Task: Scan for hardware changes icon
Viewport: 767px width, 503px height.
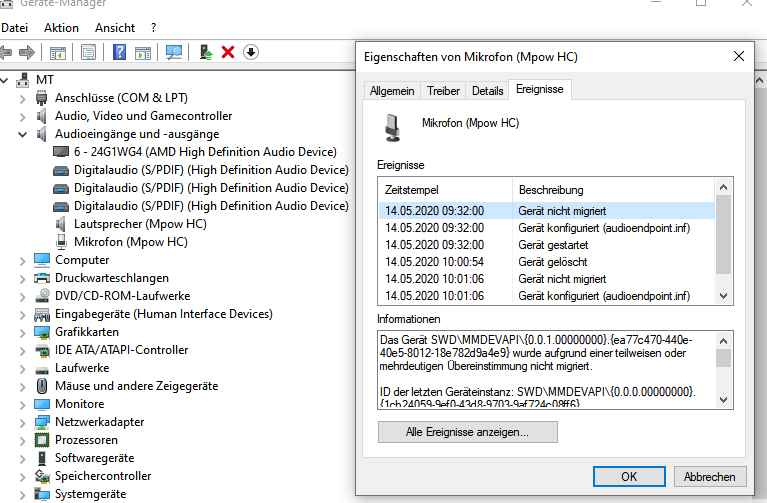Action: [x=174, y=52]
